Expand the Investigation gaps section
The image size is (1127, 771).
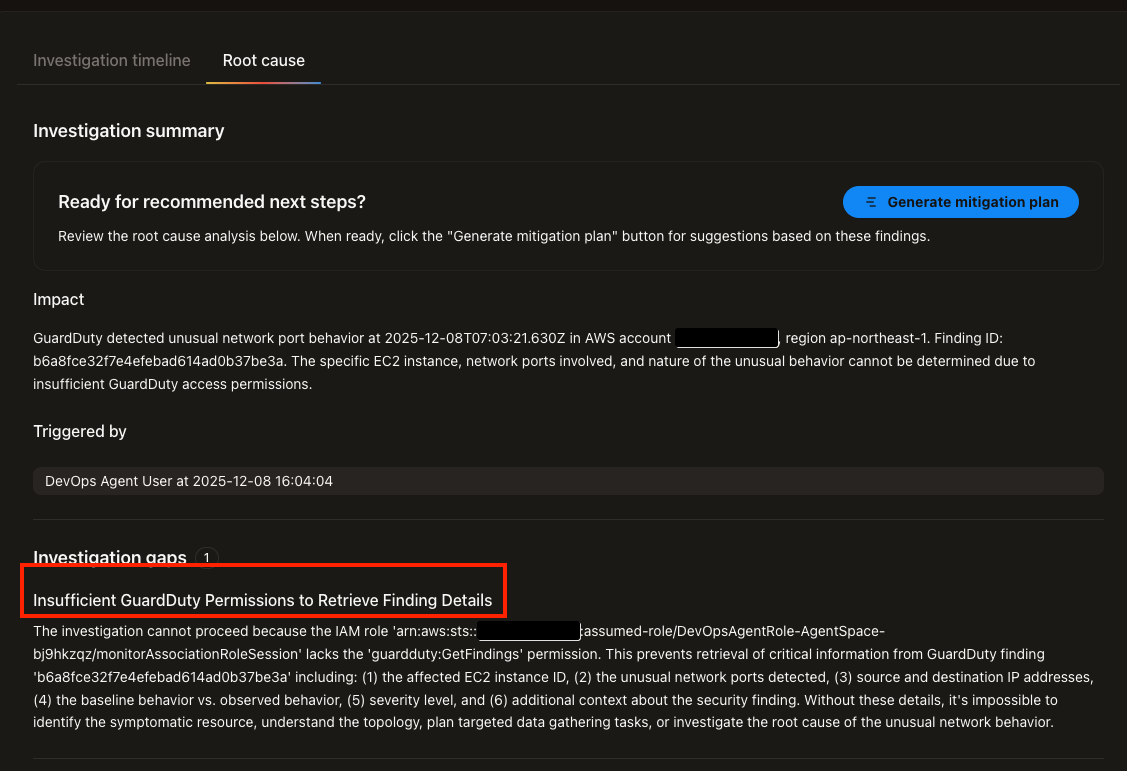pos(110,557)
